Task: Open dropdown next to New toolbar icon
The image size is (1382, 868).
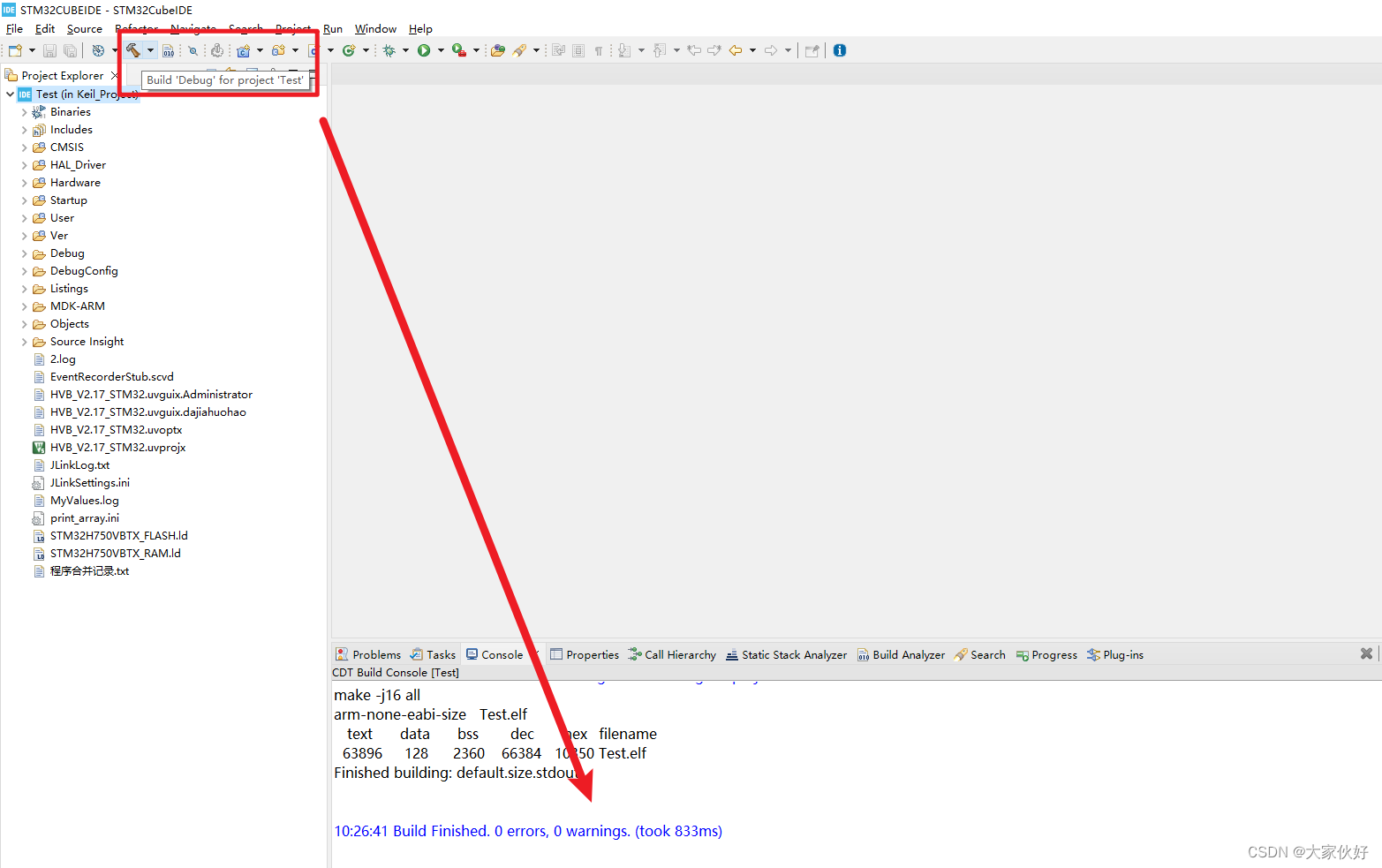Action: (32, 50)
